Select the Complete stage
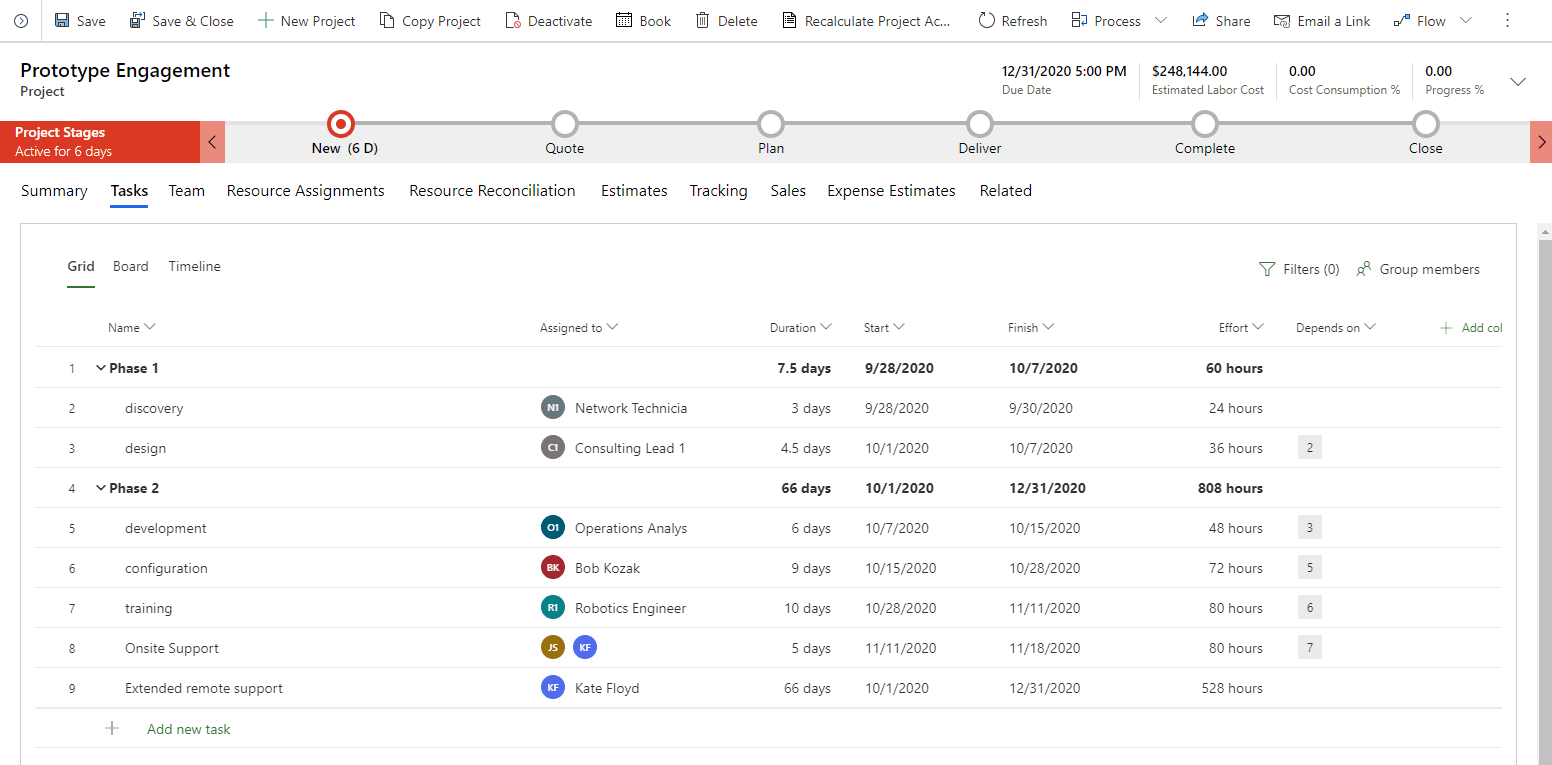The image size is (1552, 765). 1205,124
